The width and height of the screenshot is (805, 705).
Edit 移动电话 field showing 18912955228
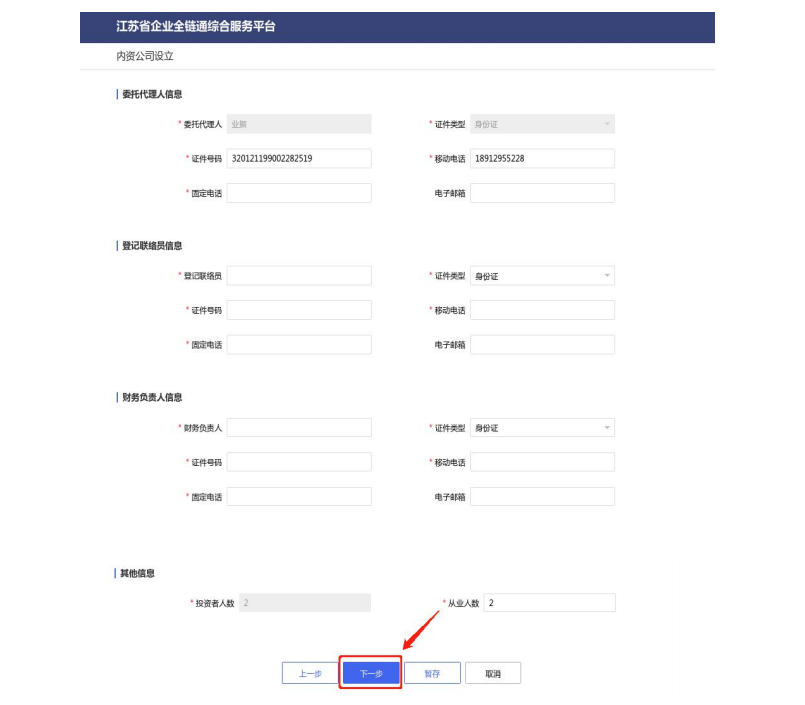point(543,158)
